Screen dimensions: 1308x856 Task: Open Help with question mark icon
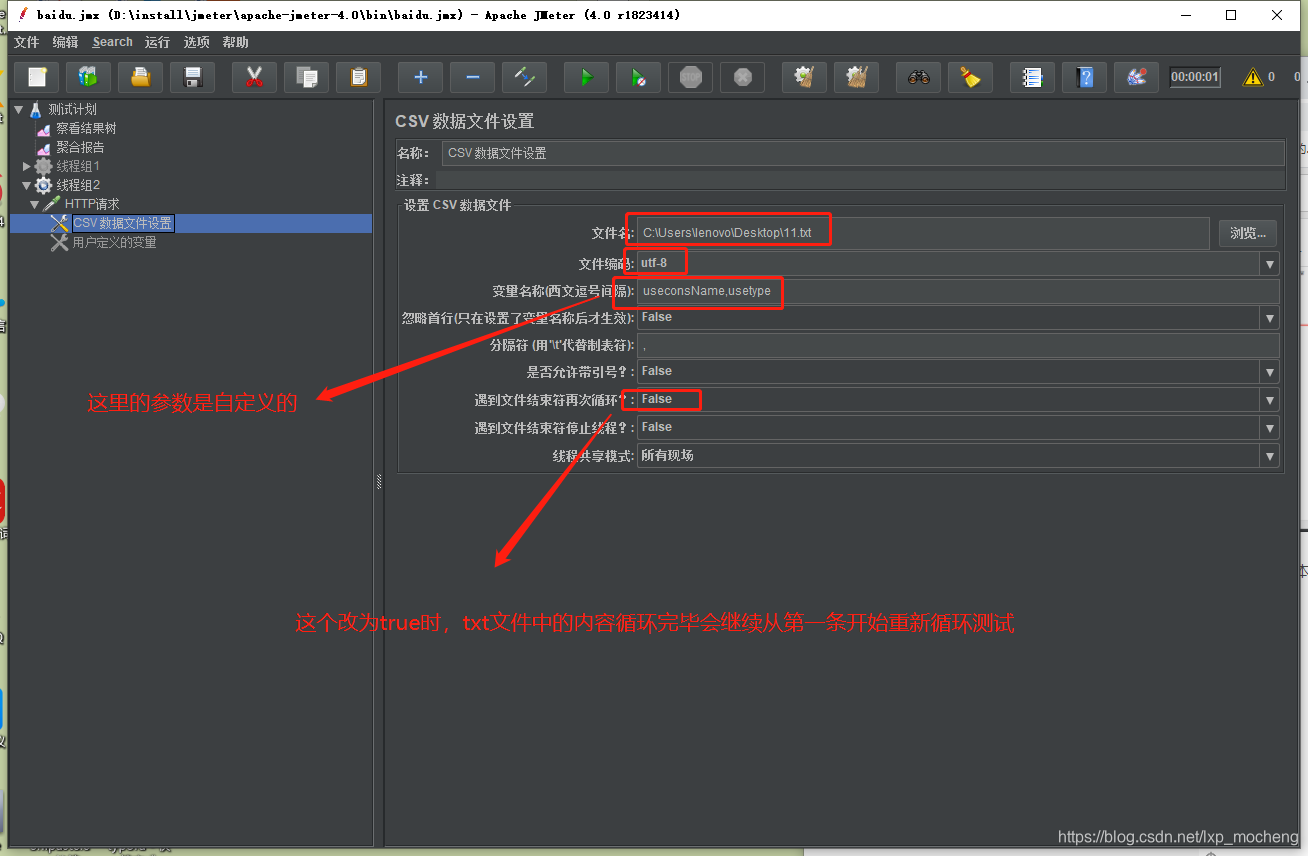pyautogui.click(x=1084, y=77)
